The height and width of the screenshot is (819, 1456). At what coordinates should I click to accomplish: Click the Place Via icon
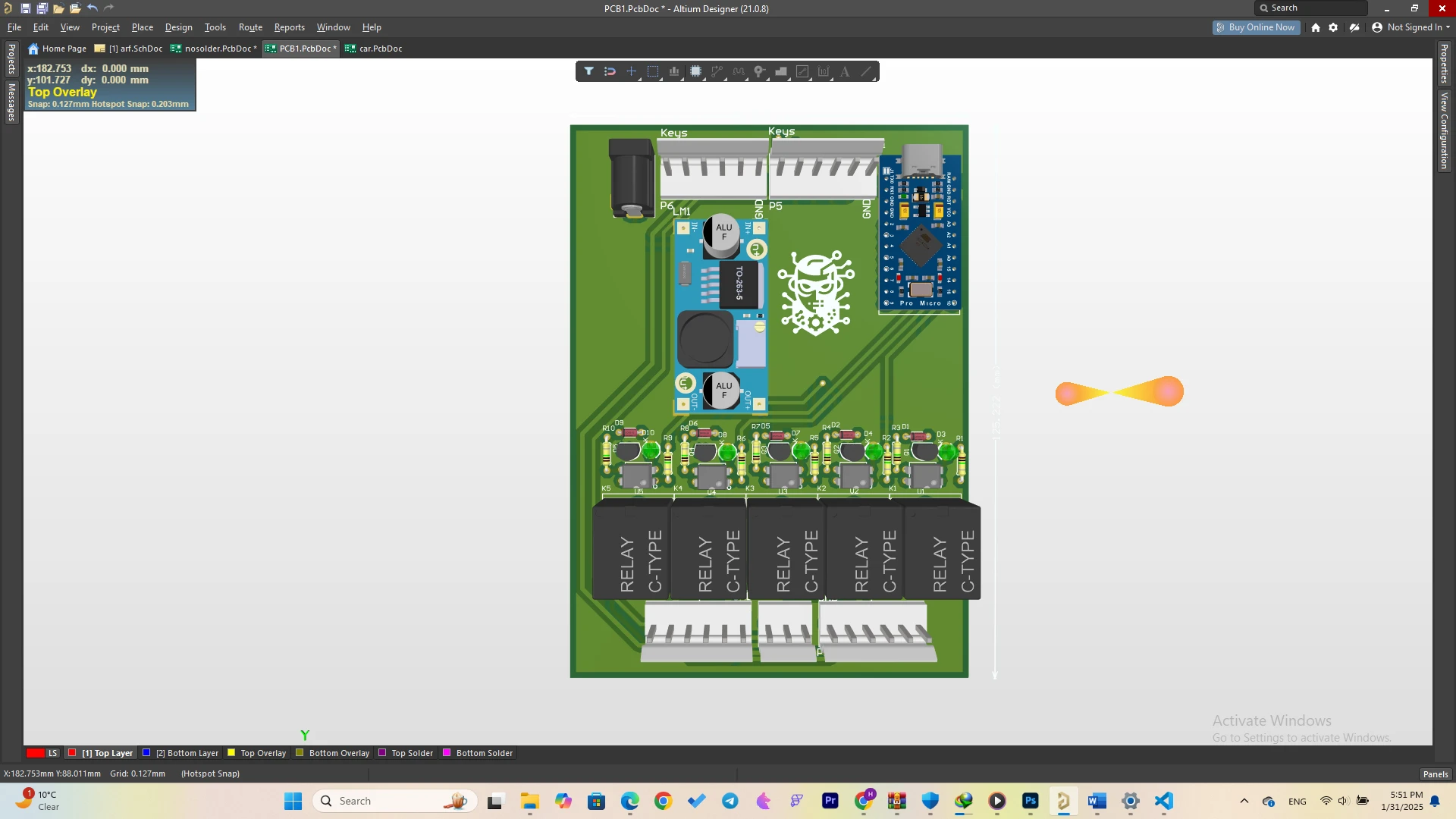tap(759, 71)
